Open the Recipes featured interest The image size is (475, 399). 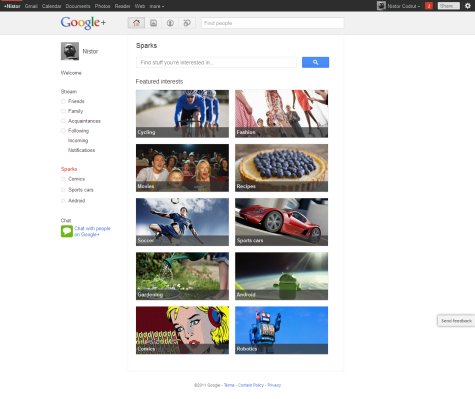[281, 168]
